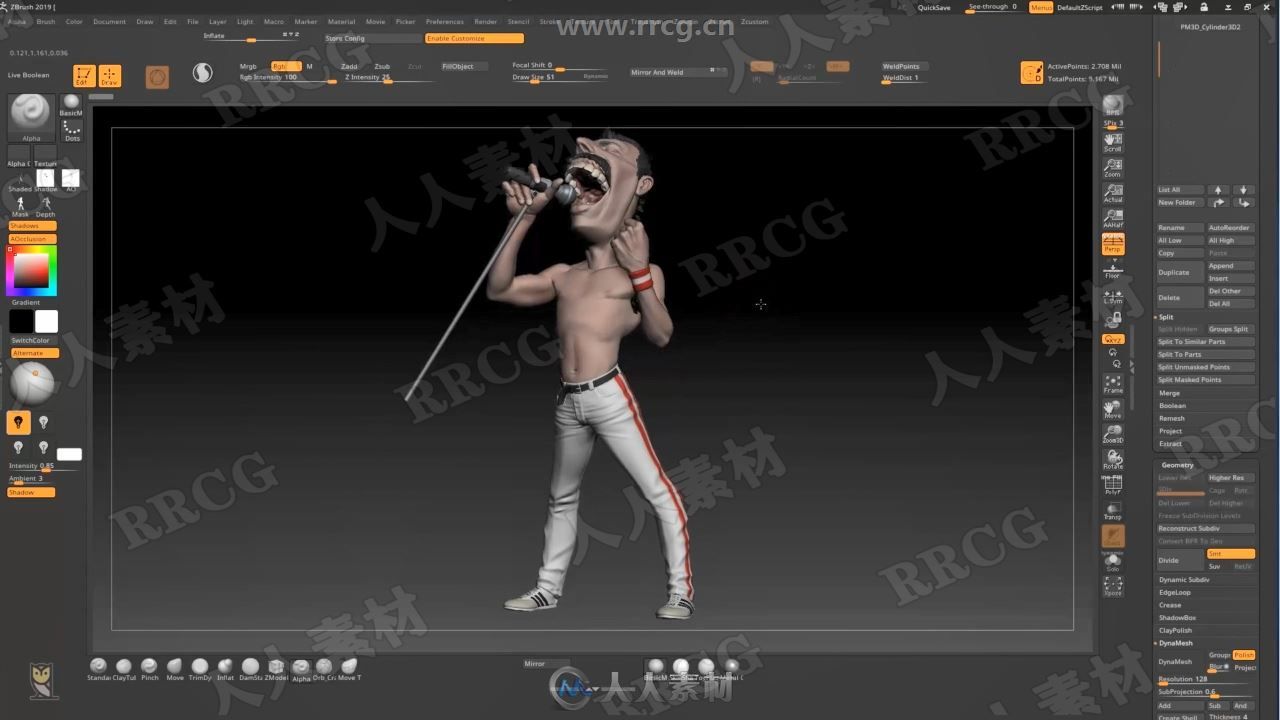
Task: Open the Dots stroke selector
Action: tap(72, 130)
